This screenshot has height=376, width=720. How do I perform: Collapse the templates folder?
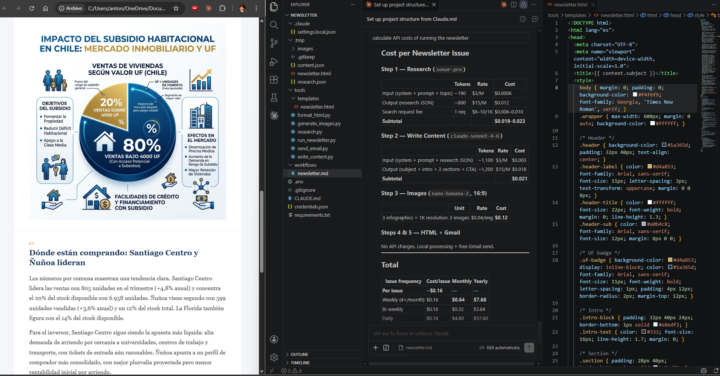[308, 99]
